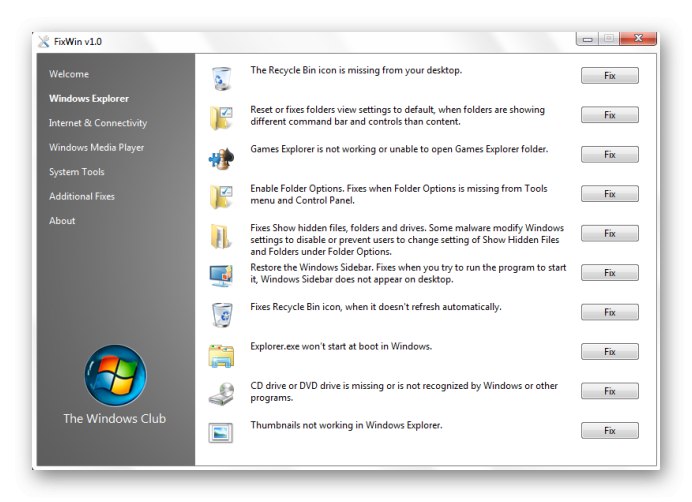Click the CD/DVD drive icon
The width and height of the screenshot is (692, 502).
point(221,394)
